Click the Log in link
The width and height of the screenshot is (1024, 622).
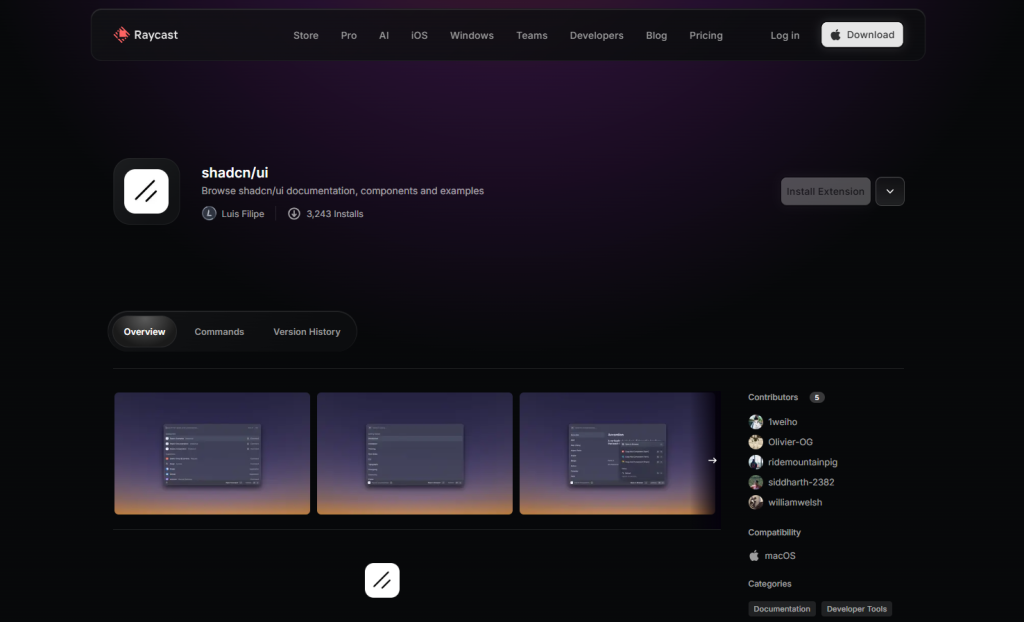(x=785, y=35)
